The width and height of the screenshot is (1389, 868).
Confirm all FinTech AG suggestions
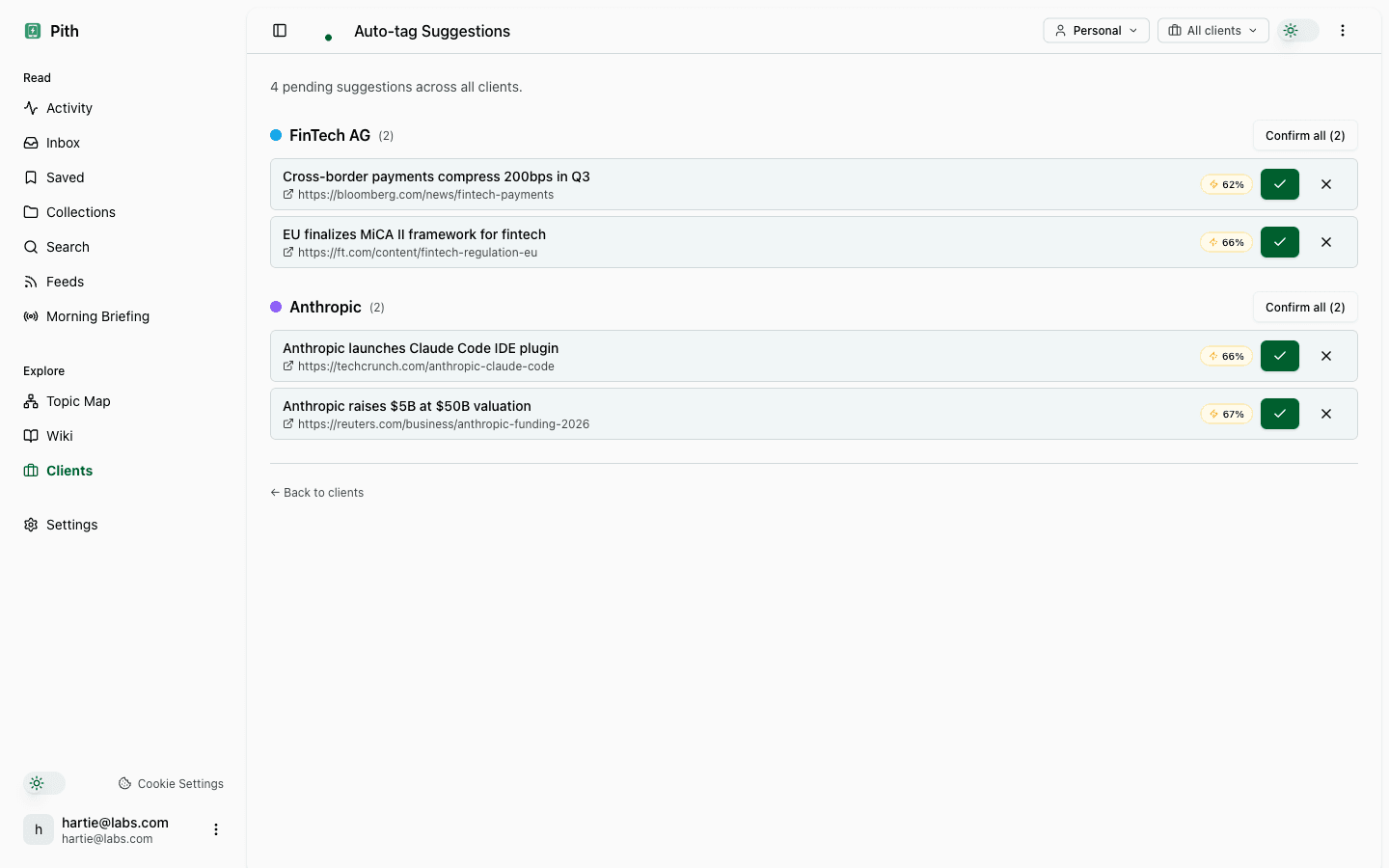[1305, 136]
